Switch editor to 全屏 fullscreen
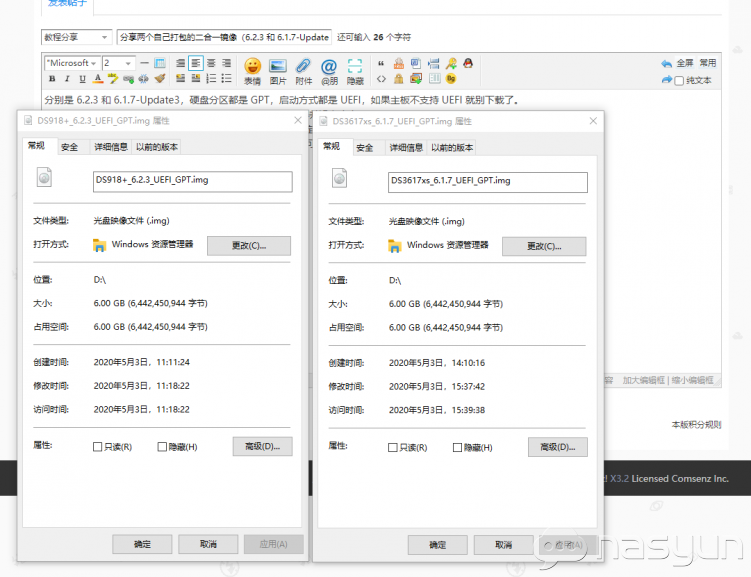 685,63
